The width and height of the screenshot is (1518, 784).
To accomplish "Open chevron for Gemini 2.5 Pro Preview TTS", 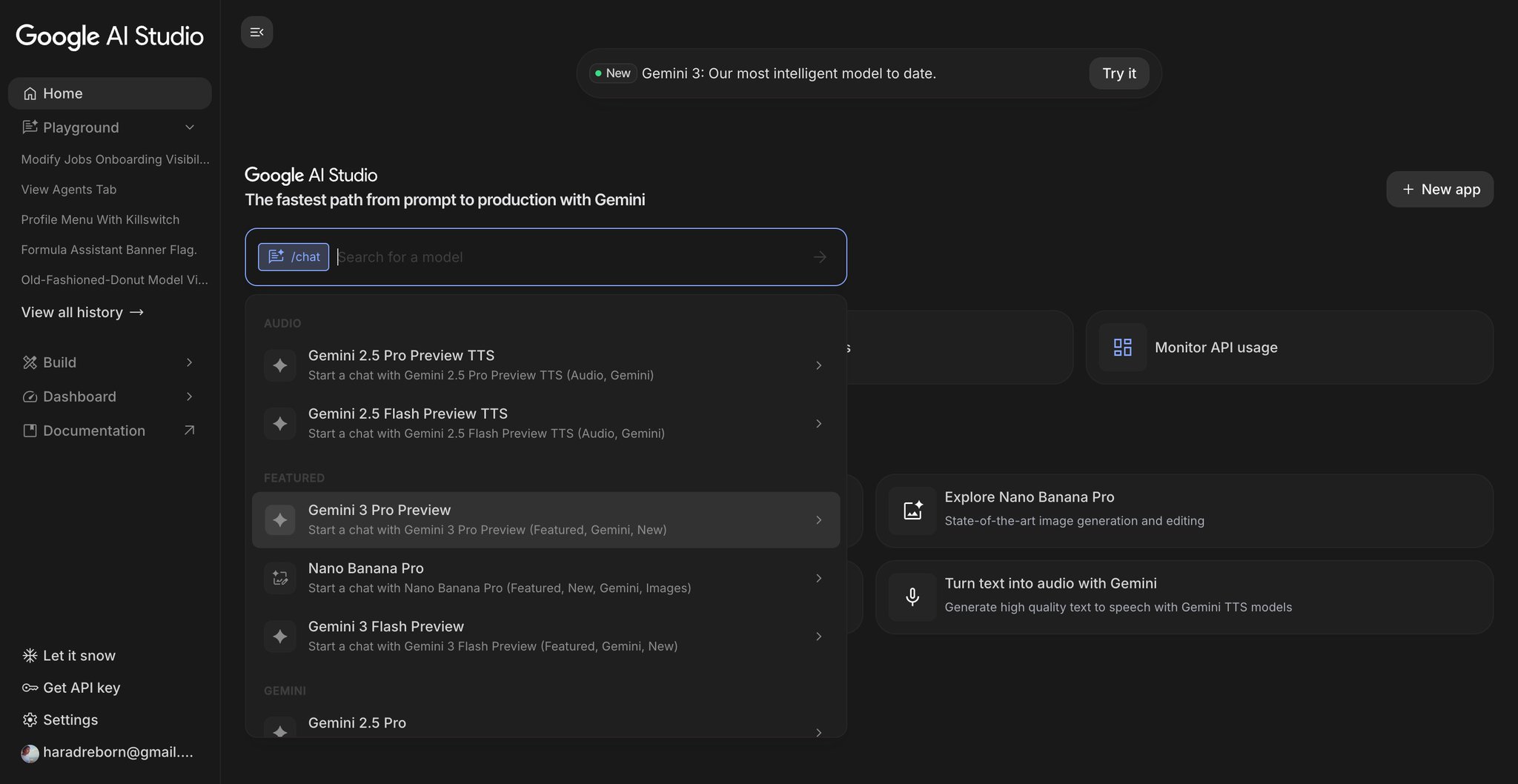I will click(x=818, y=365).
